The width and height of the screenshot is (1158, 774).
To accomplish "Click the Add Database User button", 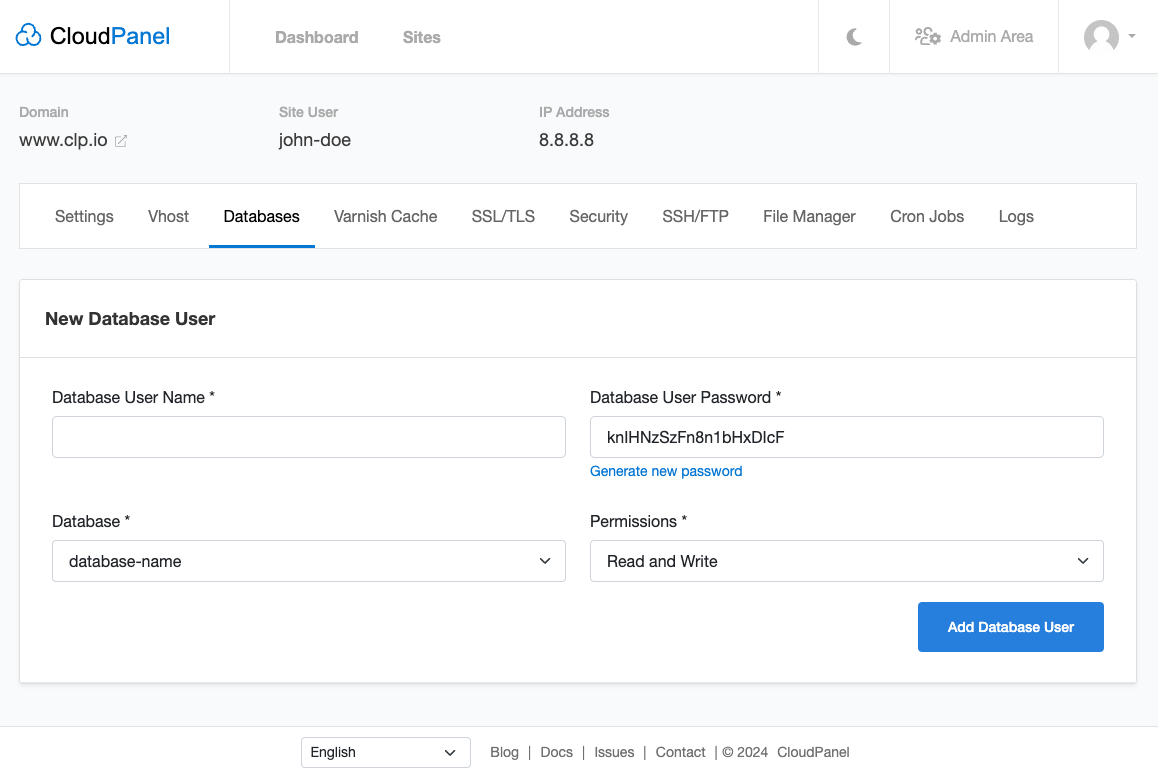I will coord(1010,627).
